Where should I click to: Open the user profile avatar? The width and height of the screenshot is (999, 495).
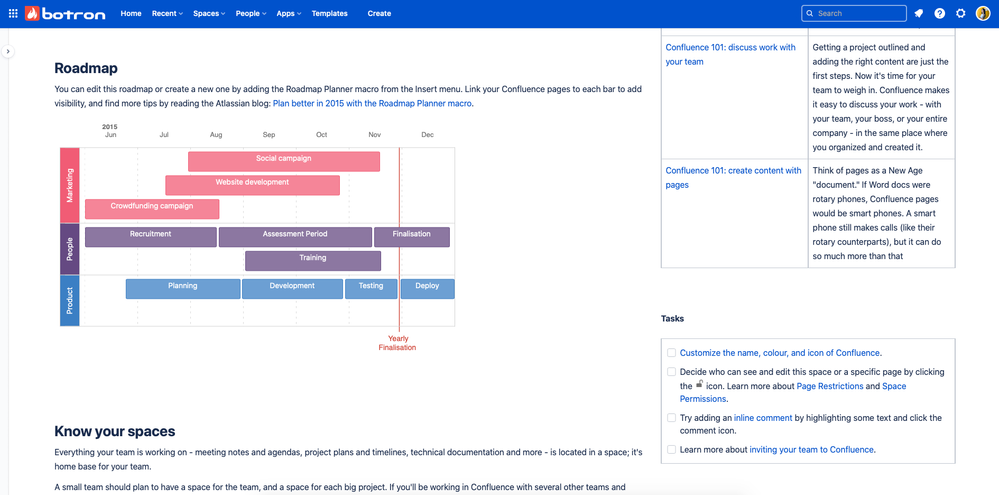[x=982, y=13]
